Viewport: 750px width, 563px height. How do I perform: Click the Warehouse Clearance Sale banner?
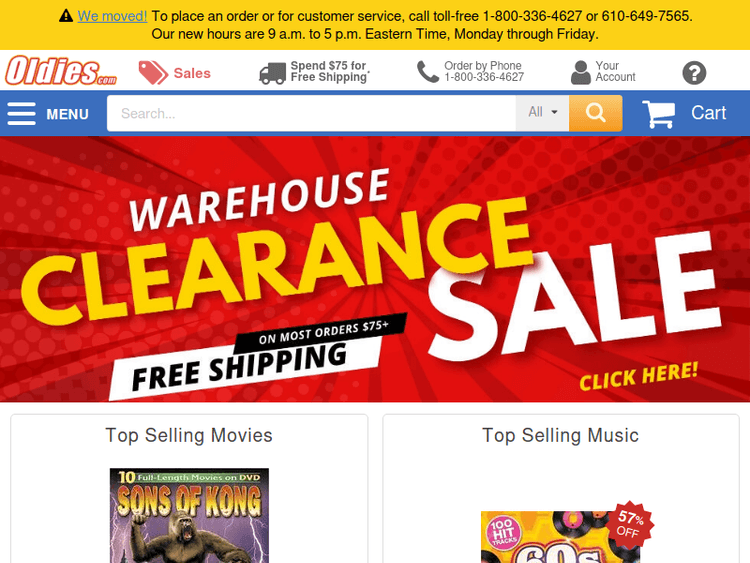(375, 269)
